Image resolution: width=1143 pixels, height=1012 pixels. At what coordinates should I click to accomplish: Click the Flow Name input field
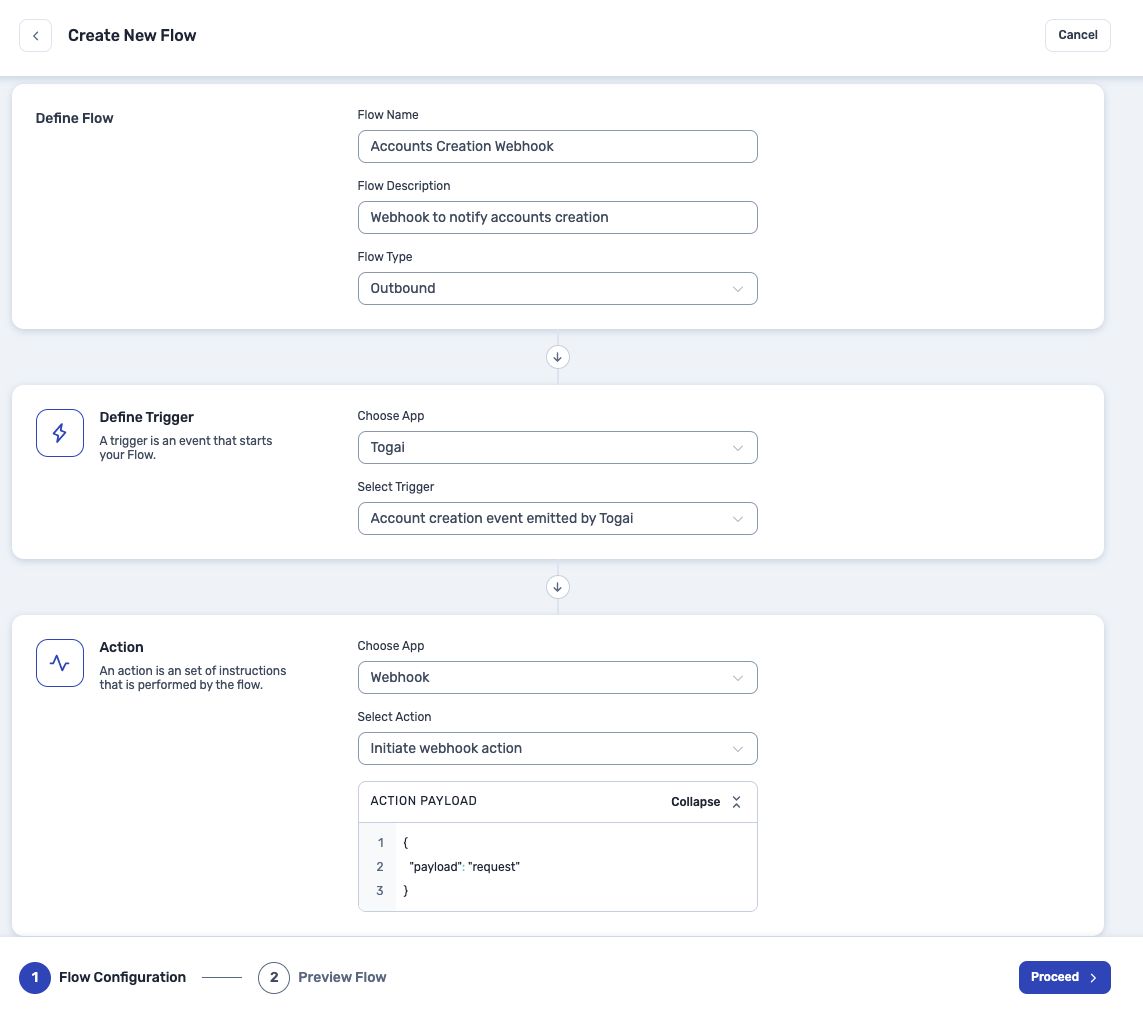[x=557, y=146]
